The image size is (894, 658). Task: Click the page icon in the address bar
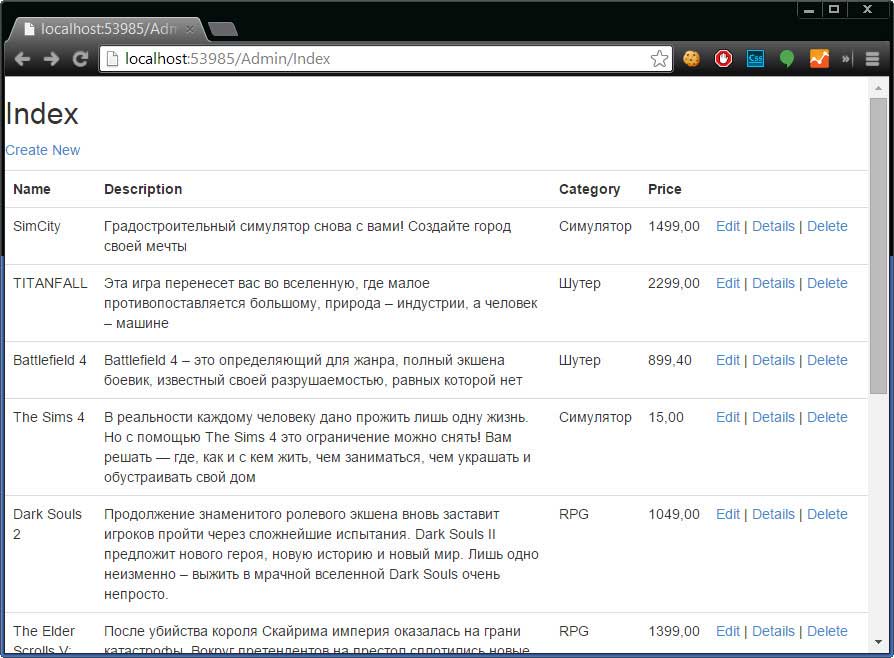113,59
